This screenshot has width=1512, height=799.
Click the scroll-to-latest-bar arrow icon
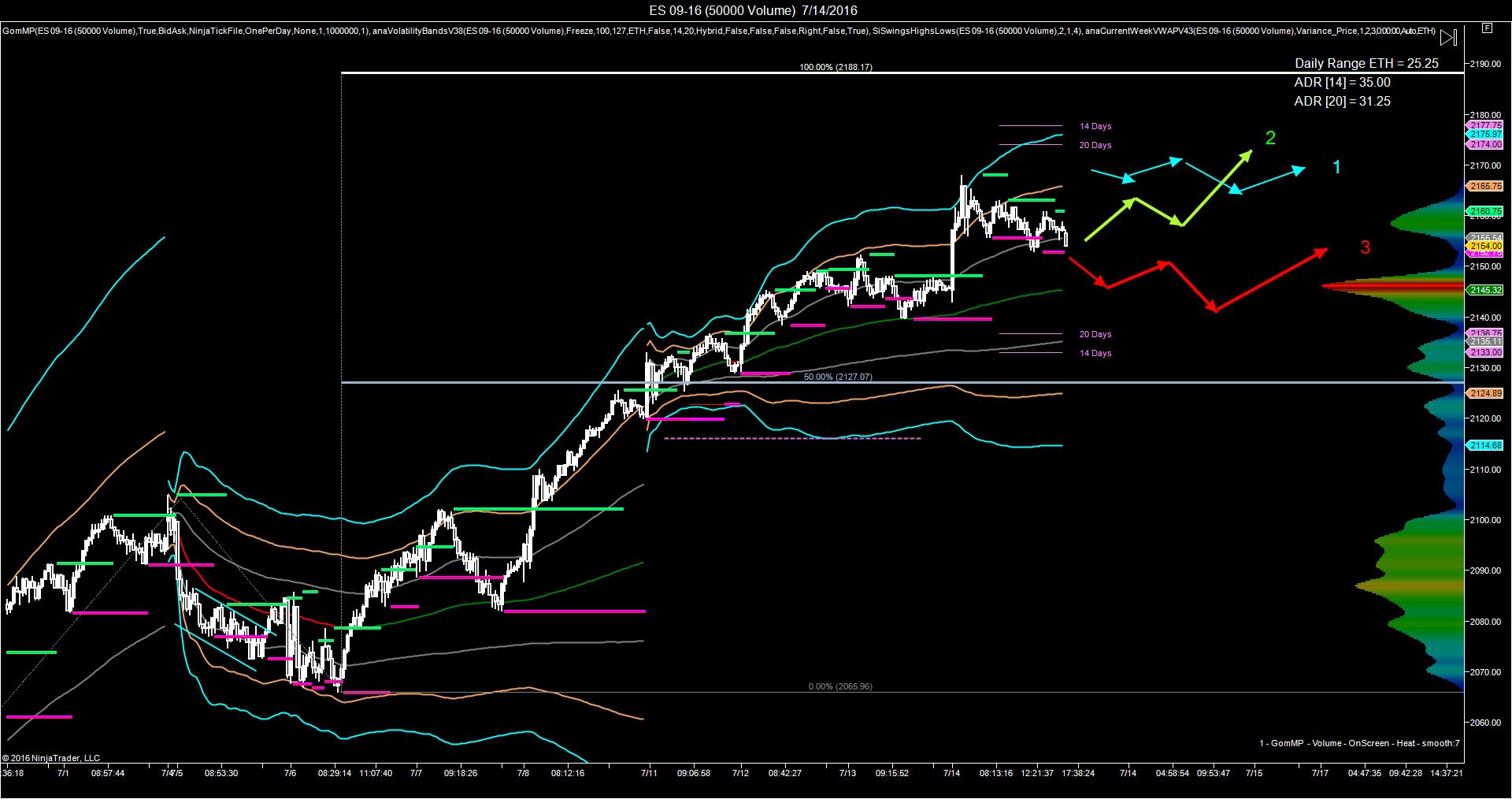[1448, 37]
